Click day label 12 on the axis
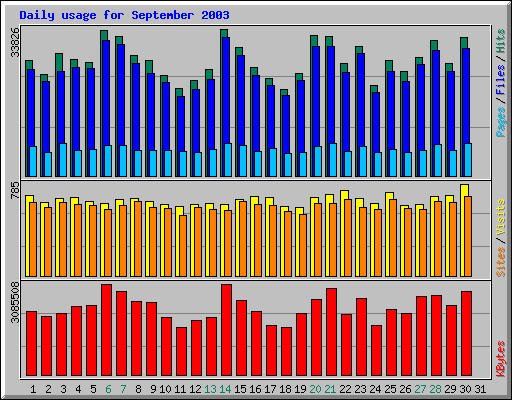Viewport: 512px width, 400px height. point(195,389)
